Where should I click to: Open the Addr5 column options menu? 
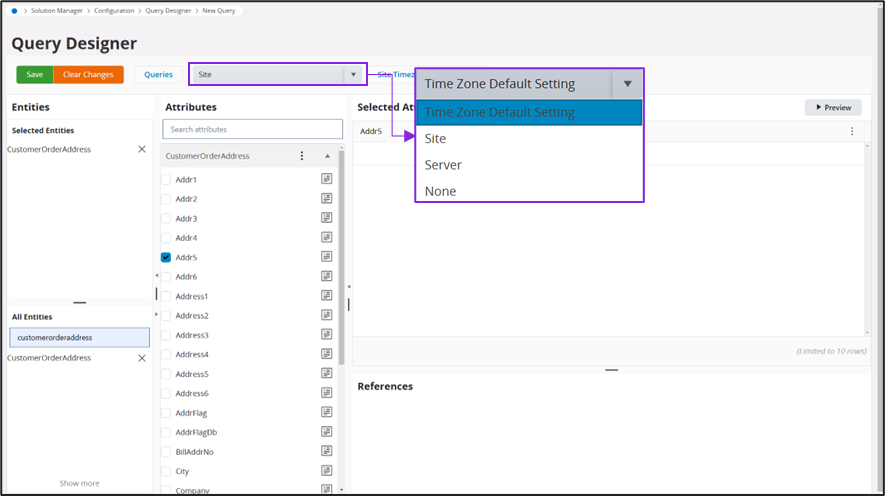pyautogui.click(x=852, y=131)
